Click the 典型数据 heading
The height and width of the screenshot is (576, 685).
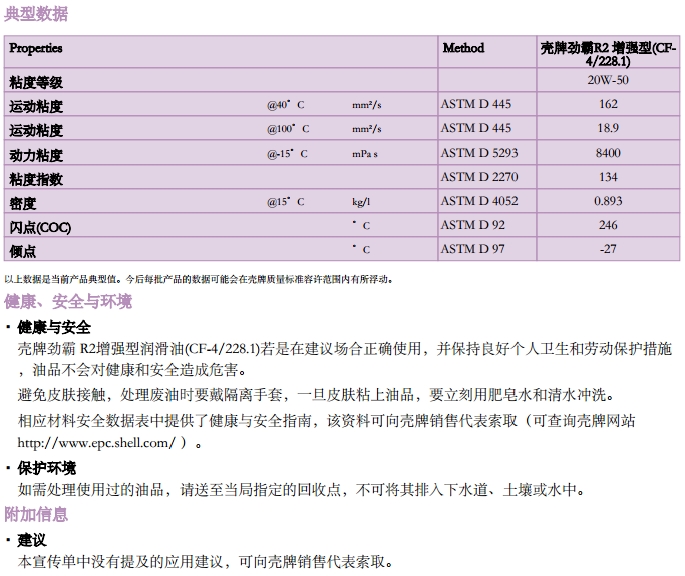(36, 14)
